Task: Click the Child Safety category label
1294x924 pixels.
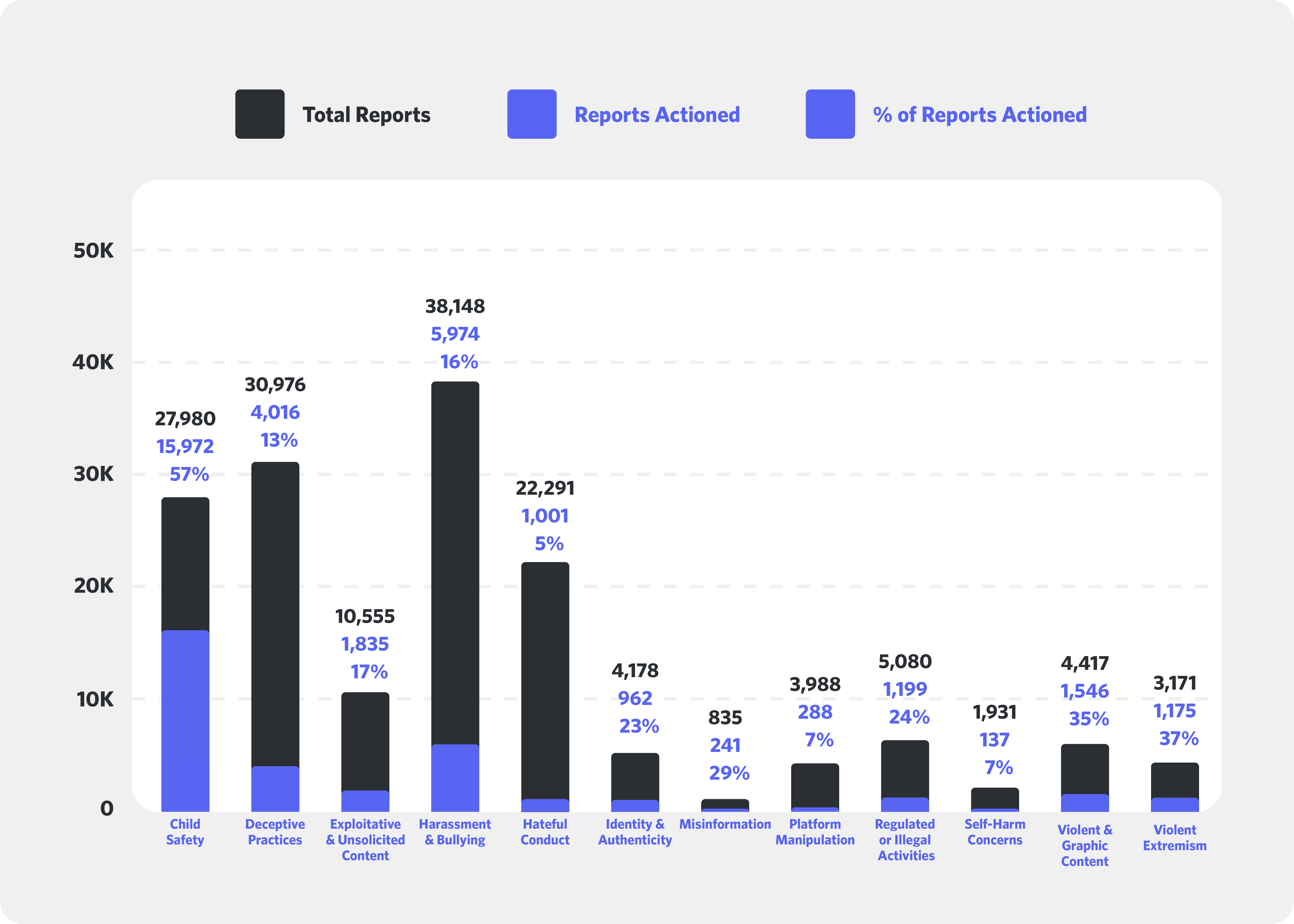Action: tap(185, 832)
